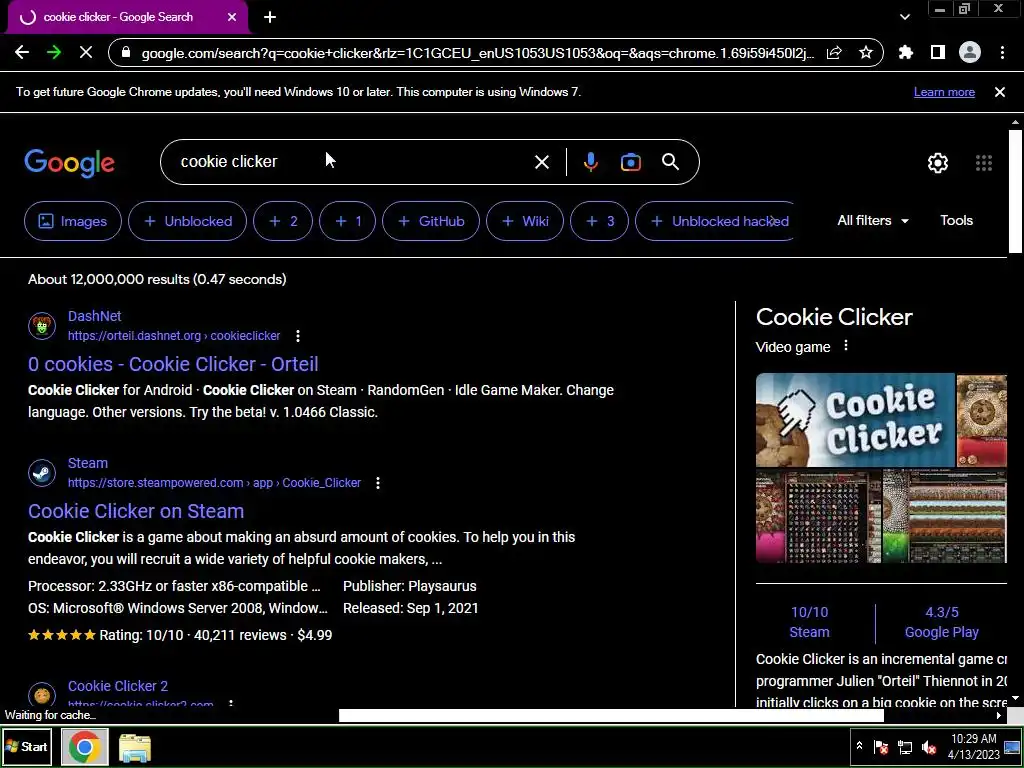Add the '2' filter chip
The height and width of the screenshot is (768, 1024).
point(283,221)
